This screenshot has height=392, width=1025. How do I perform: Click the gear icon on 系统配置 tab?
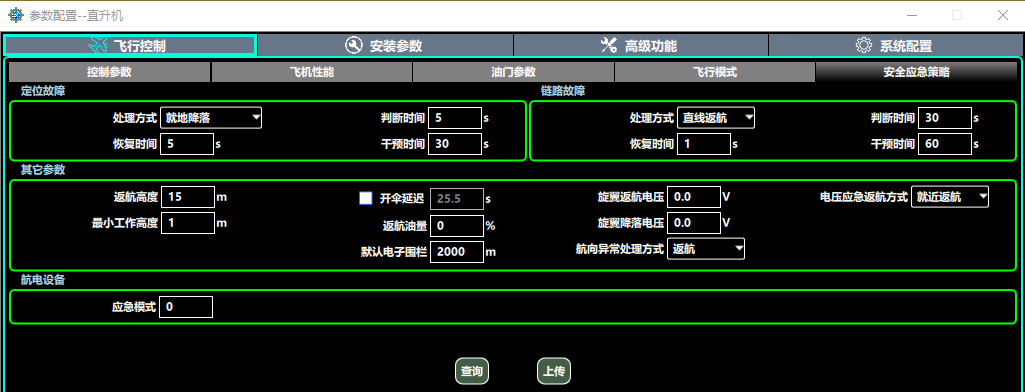click(x=864, y=45)
